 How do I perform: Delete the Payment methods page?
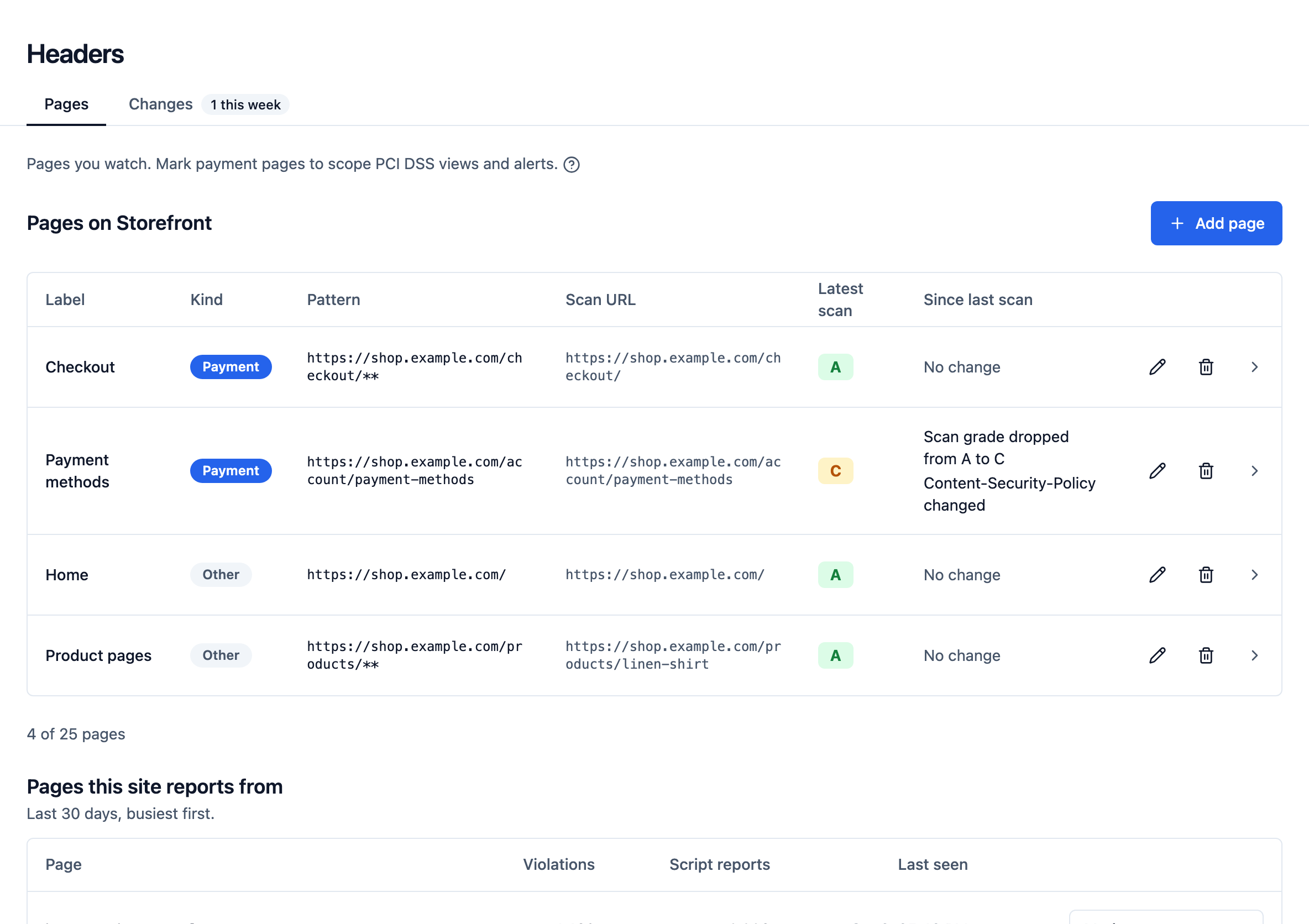point(1206,471)
